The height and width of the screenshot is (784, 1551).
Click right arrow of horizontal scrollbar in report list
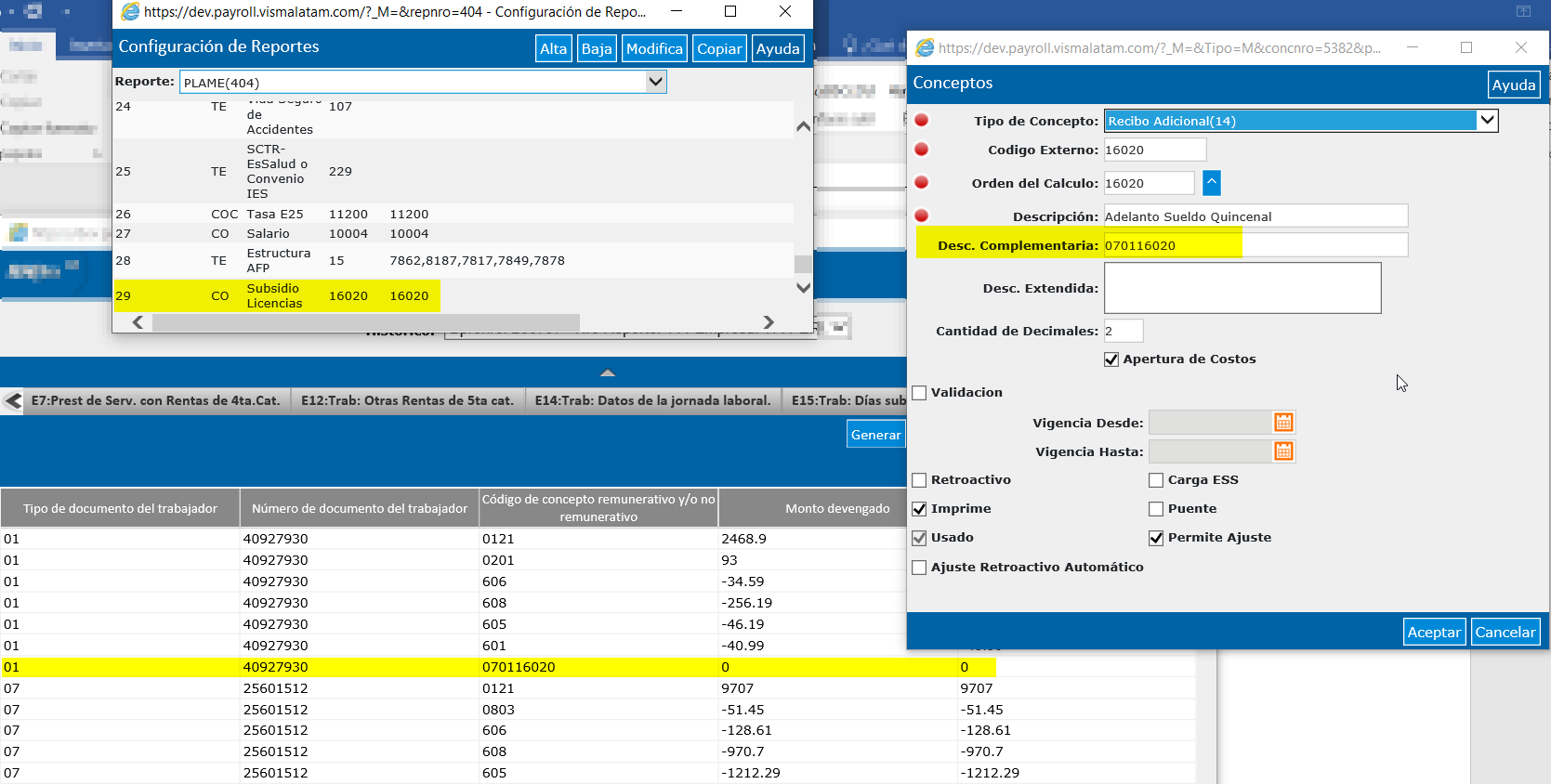coord(769,322)
